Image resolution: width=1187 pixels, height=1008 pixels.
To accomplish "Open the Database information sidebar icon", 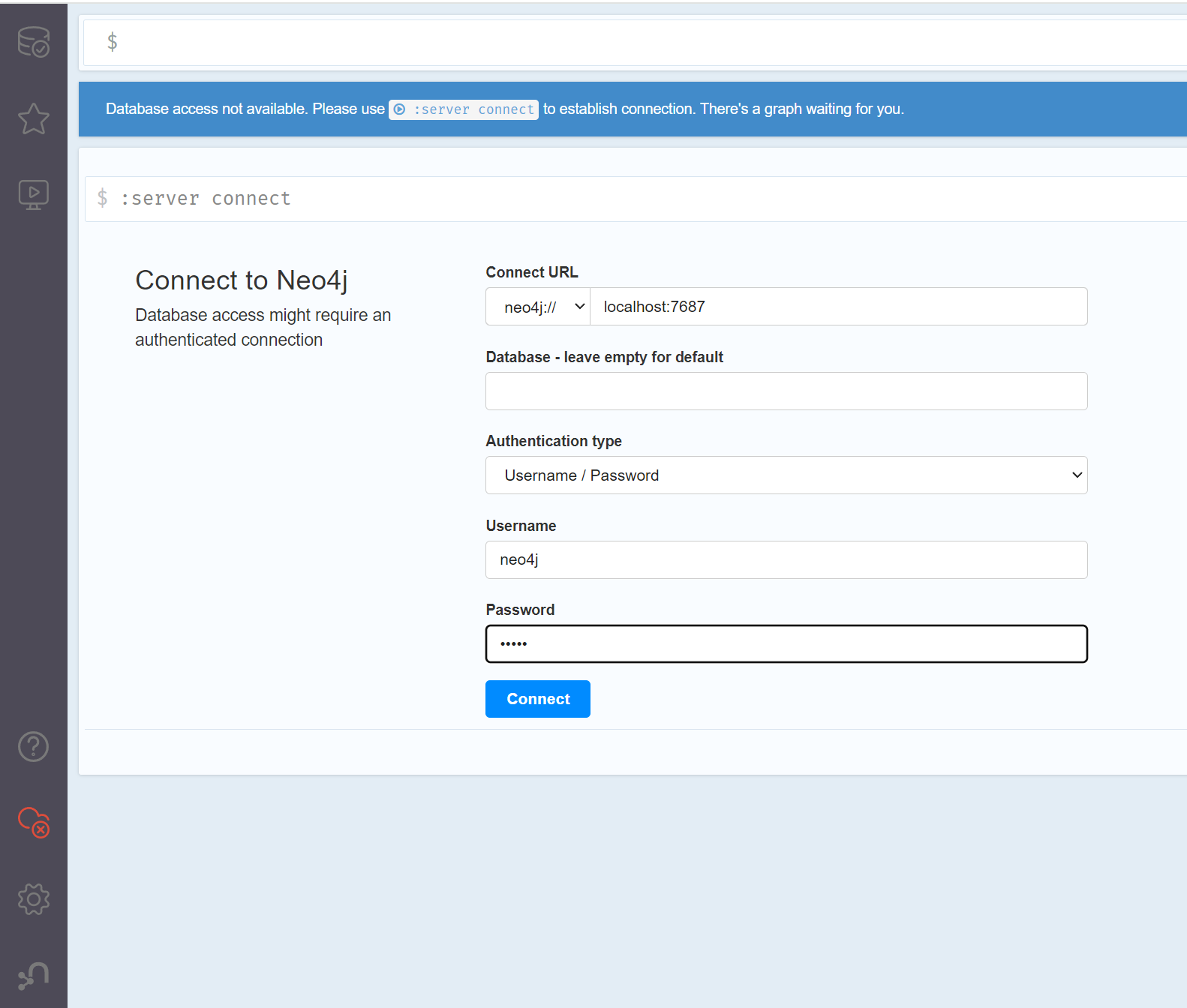I will (x=34, y=42).
